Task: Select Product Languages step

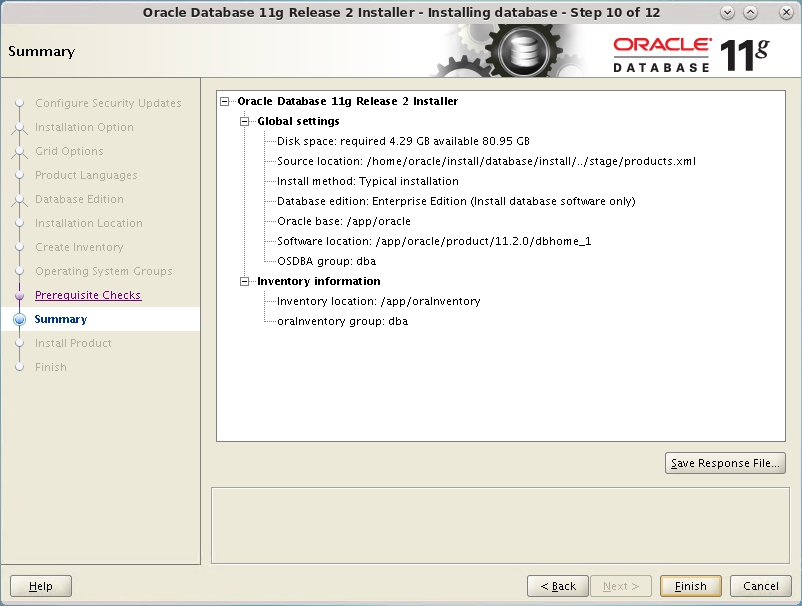Action: coord(86,175)
